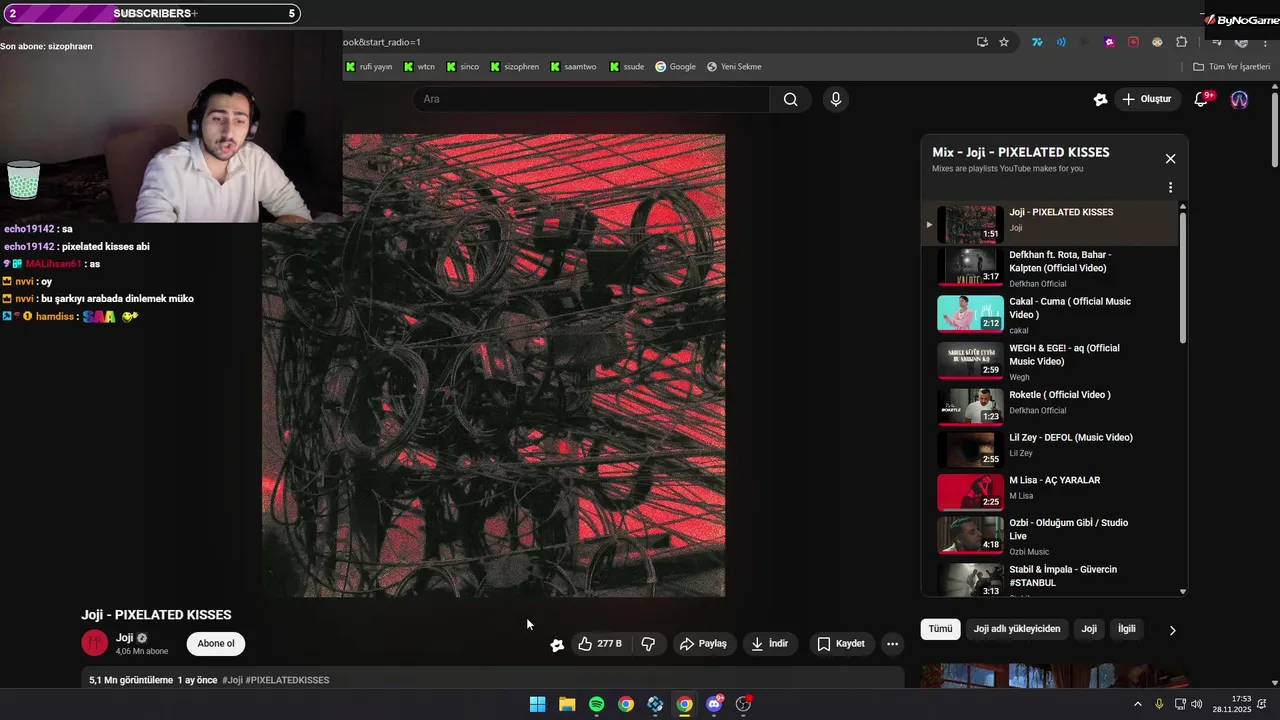The image size is (1280, 720).
Task: Open the rufi yayın bookmark
Action: [x=369, y=67]
